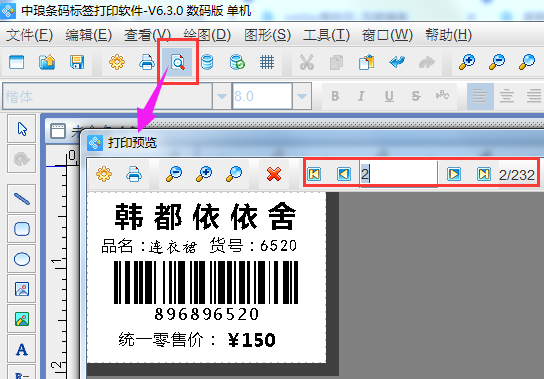Image resolution: width=544 pixels, height=379 pixels.
Task: Click the label title 韩都依依舍
Action: coord(205,217)
